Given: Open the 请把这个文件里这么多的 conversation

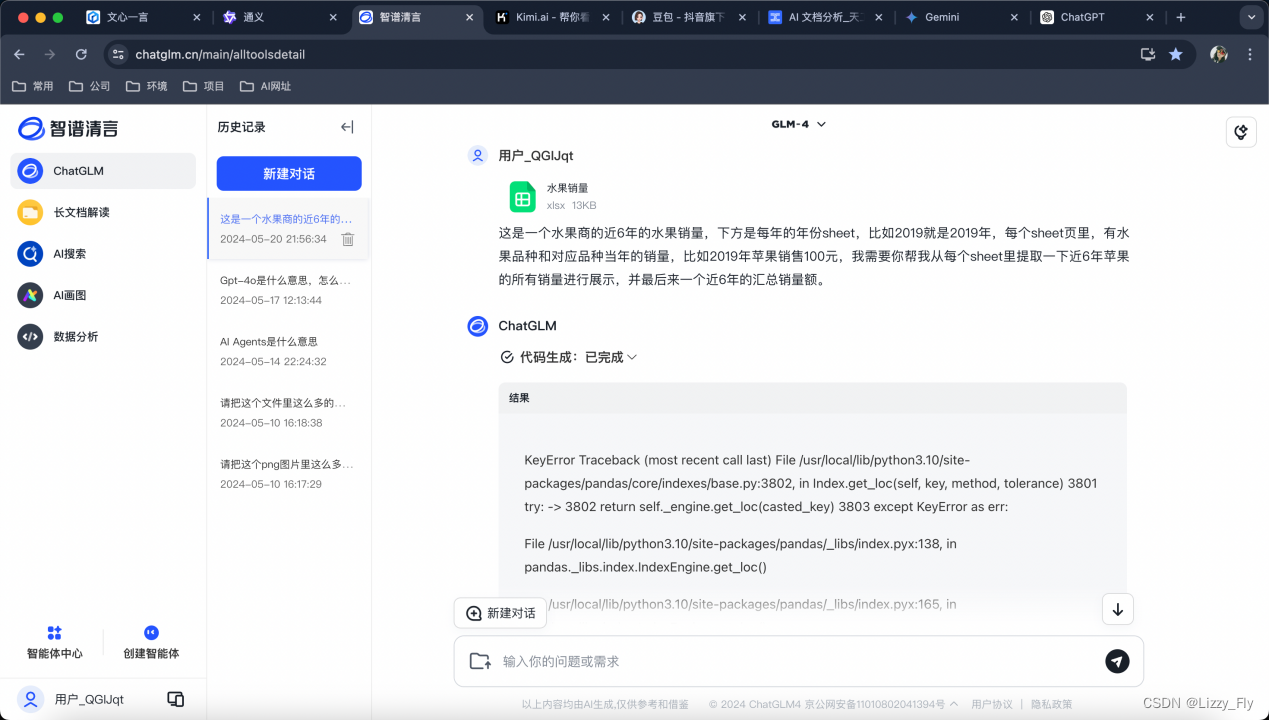Looking at the screenshot, I should pos(288,412).
